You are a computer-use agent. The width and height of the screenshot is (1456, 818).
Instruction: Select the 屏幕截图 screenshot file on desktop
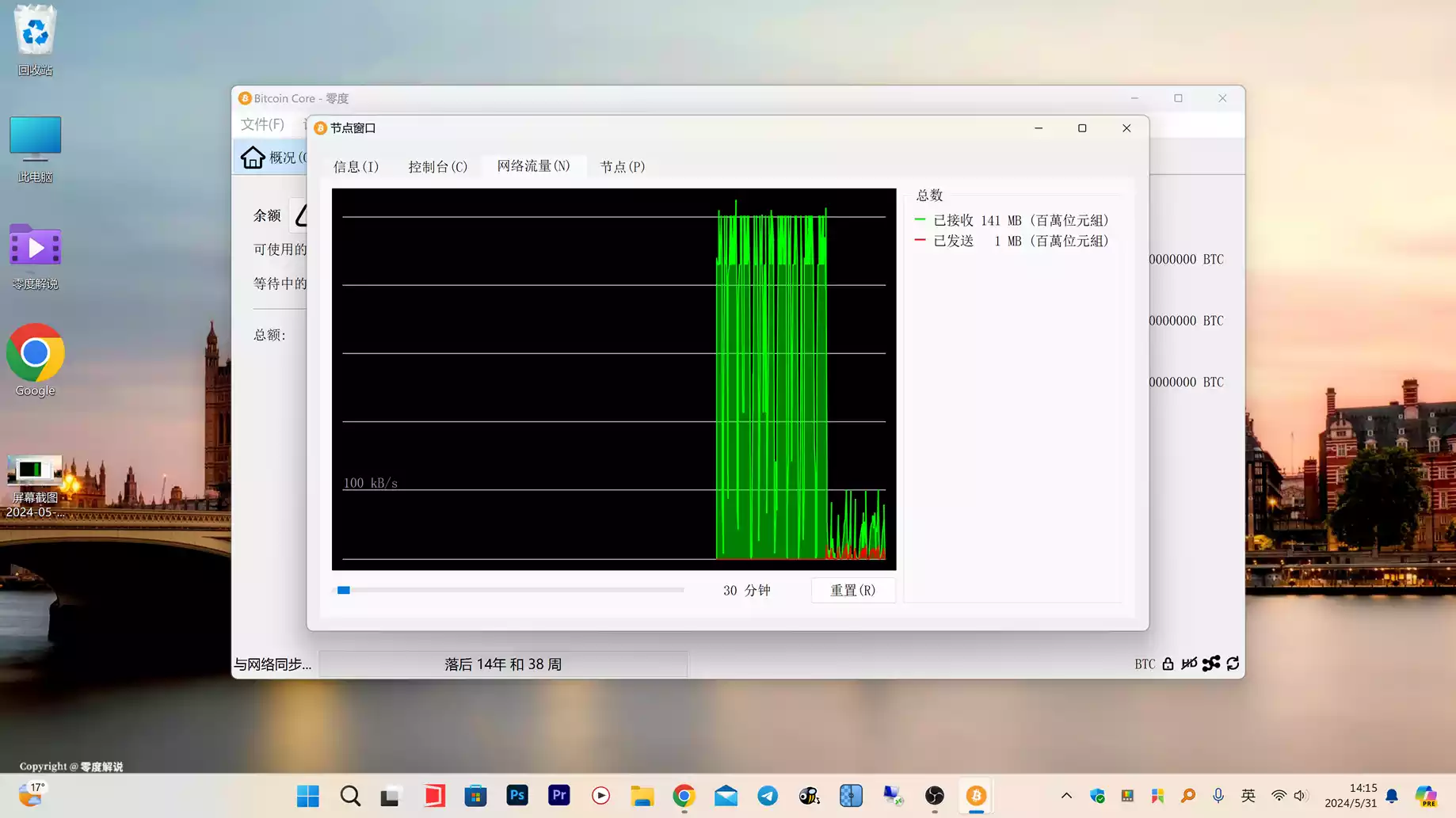(35, 487)
